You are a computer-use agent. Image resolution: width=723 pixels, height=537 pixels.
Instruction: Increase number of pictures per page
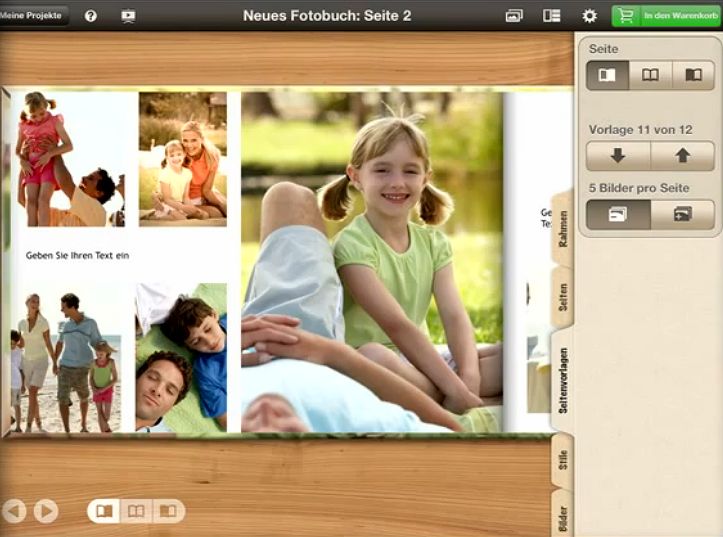pos(682,214)
